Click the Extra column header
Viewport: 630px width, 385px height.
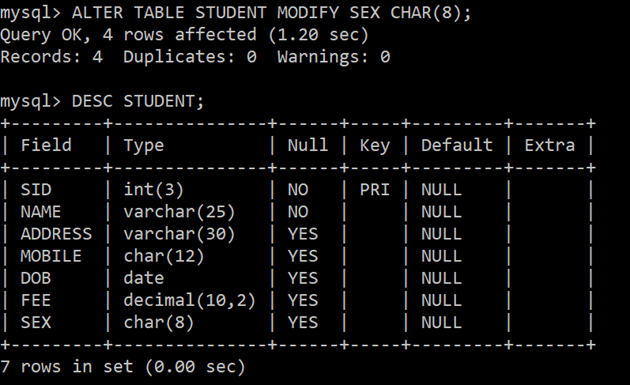[x=549, y=145]
